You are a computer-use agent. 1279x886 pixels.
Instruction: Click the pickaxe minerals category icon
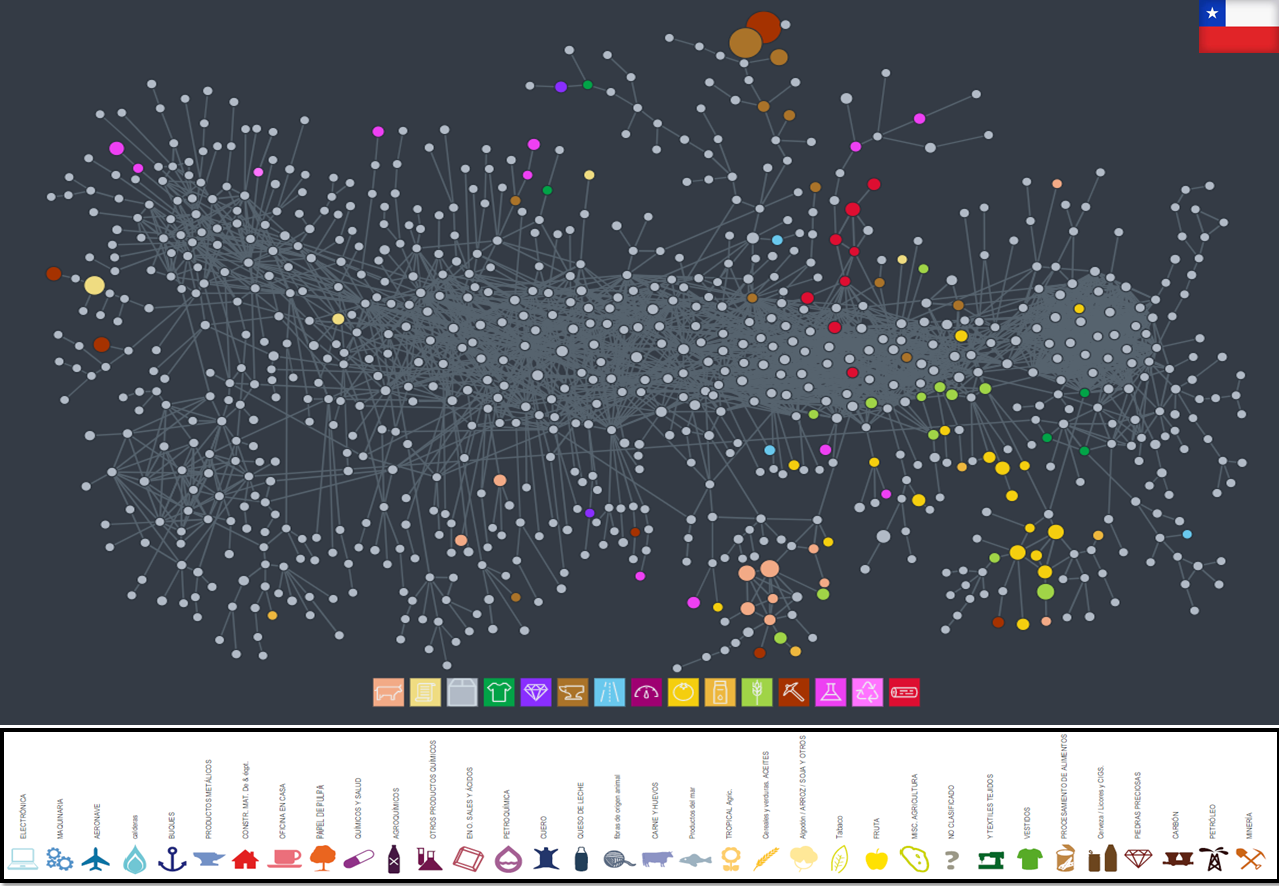pyautogui.click(x=794, y=692)
